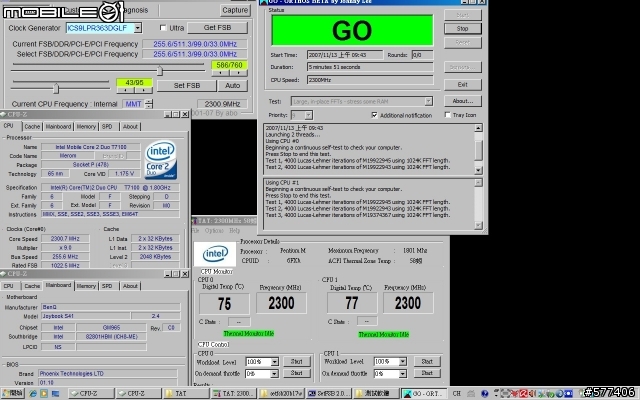This screenshot has height=400, width=640.
Task: Click the lower SetFSB slider thumb at 43/95
Action: [x=56, y=88]
